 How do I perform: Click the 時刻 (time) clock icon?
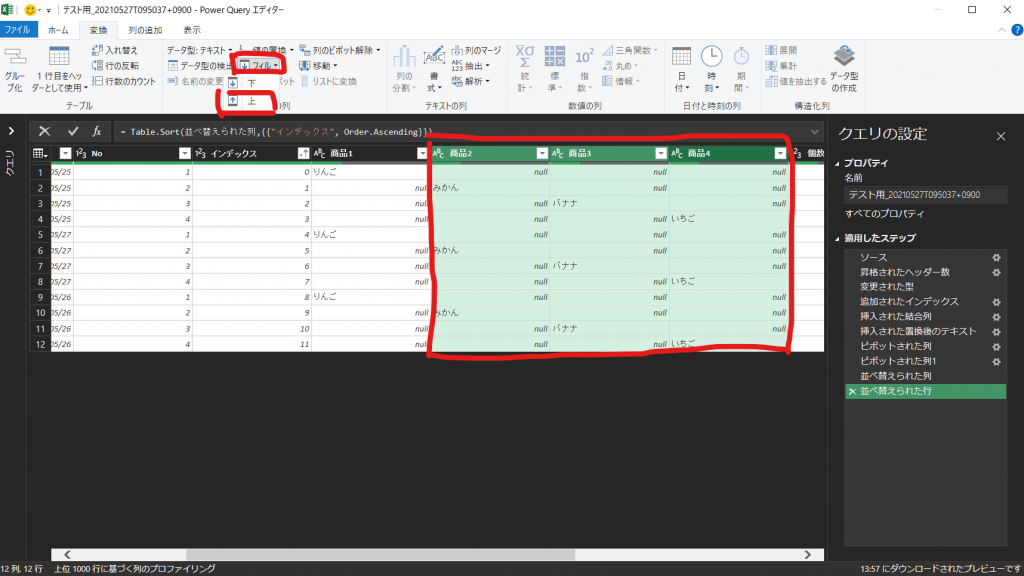(711, 58)
